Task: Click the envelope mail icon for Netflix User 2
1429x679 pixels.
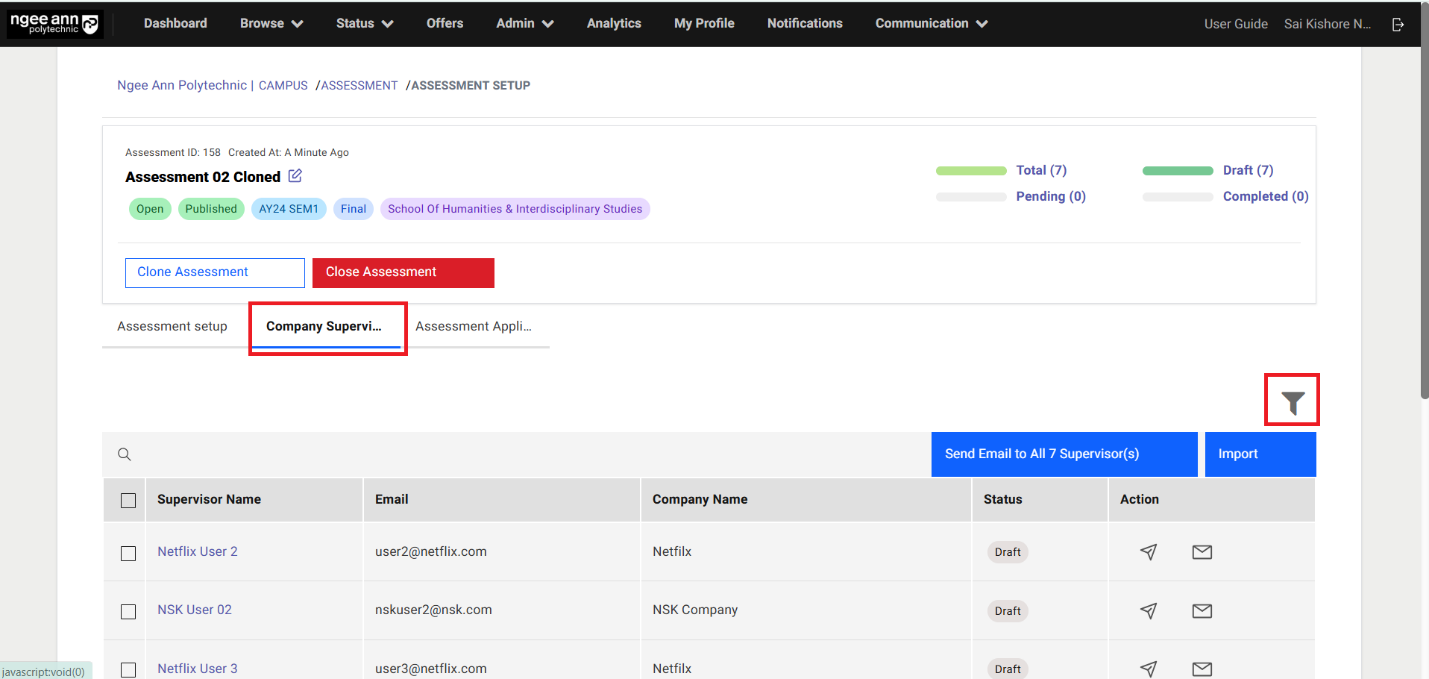Action: click(x=1202, y=552)
